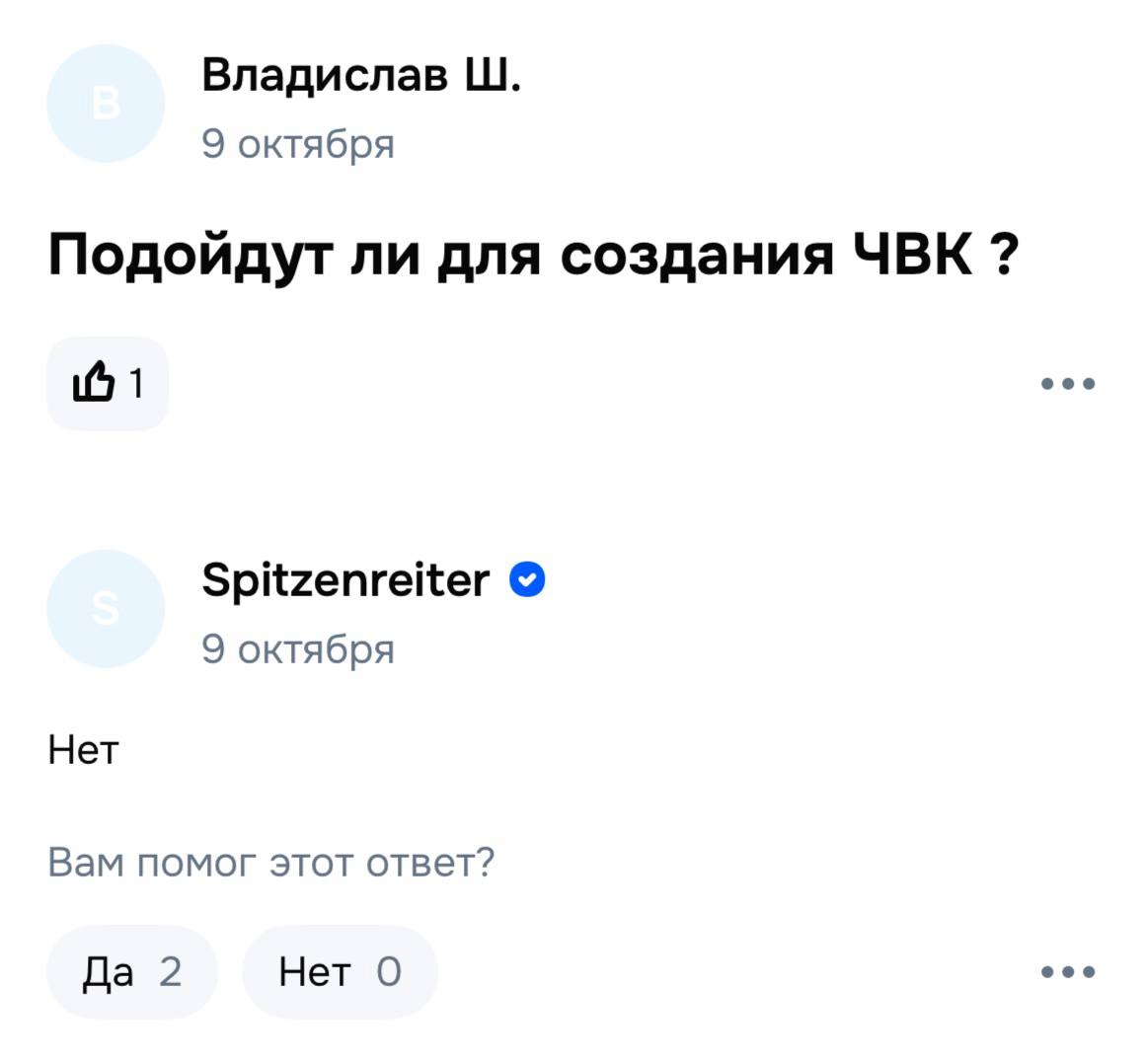Click the date '9 октября' under Владислав Ш.

pos(298,143)
